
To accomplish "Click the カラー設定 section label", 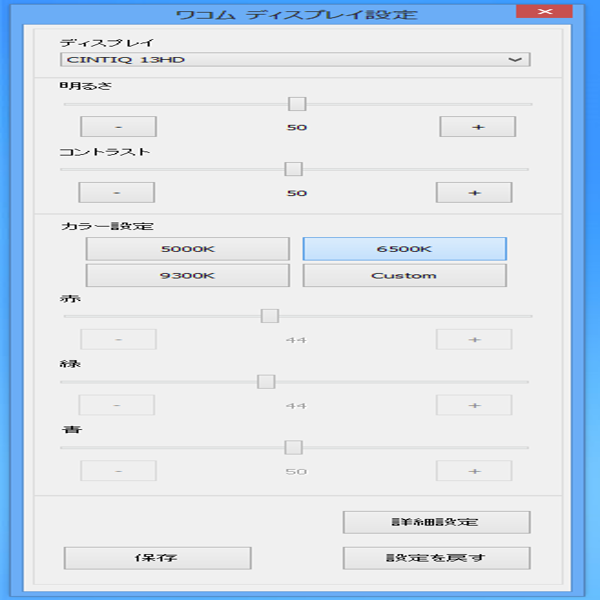I will [107, 226].
